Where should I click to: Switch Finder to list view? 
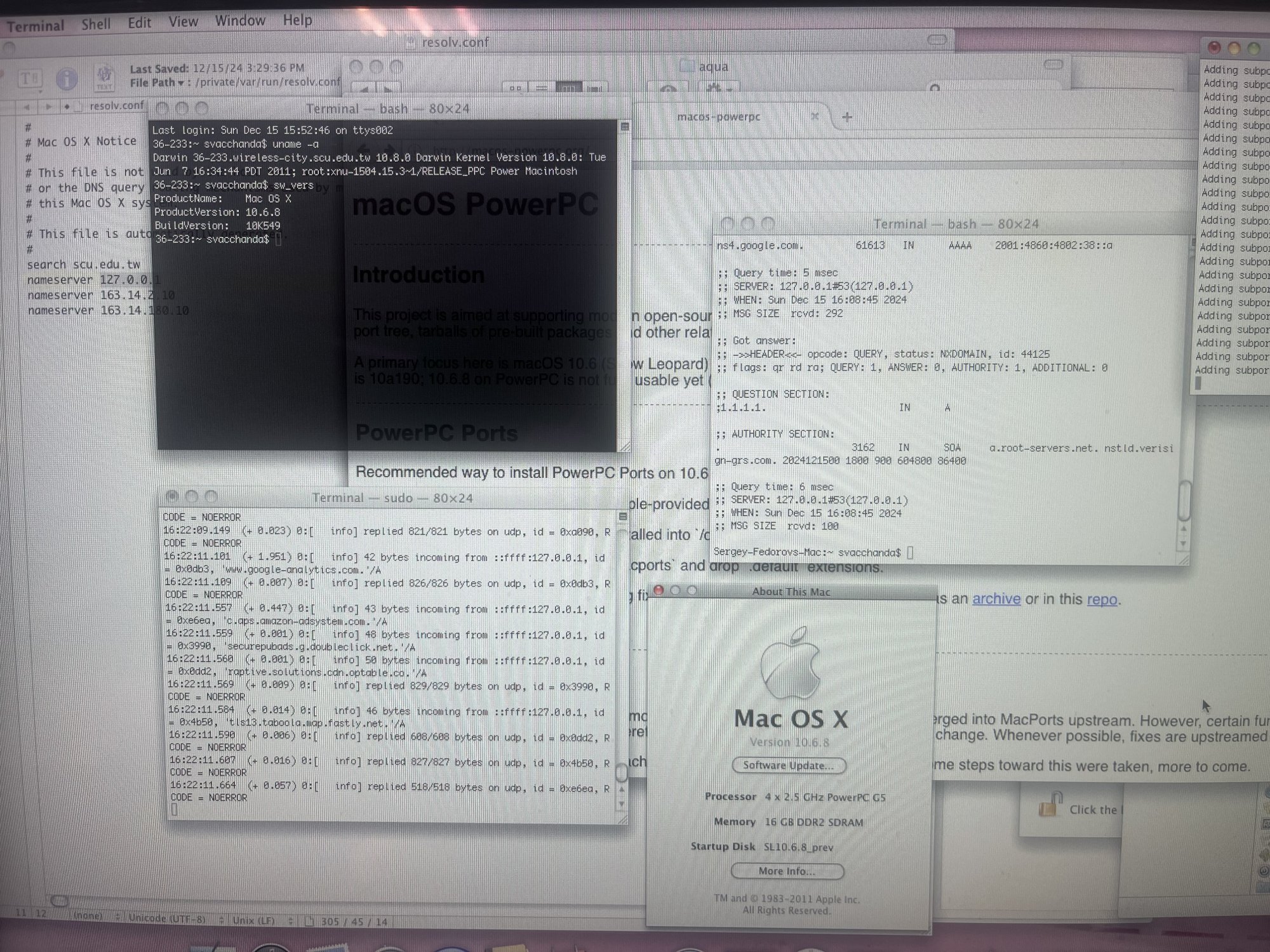click(x=542, y=88)
